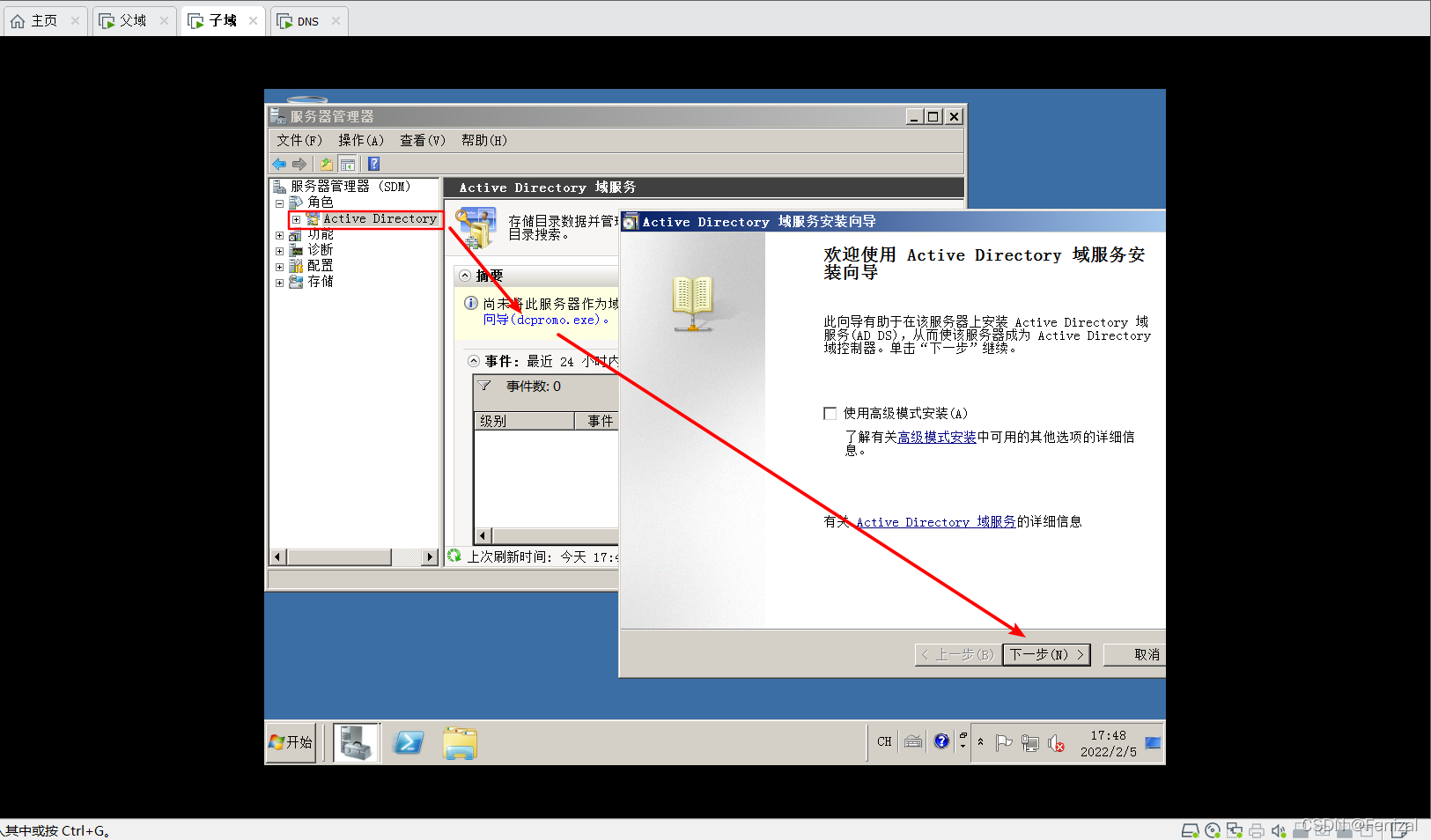Click the 事件 column header
1431x840 pixels.
pos(597,421)
